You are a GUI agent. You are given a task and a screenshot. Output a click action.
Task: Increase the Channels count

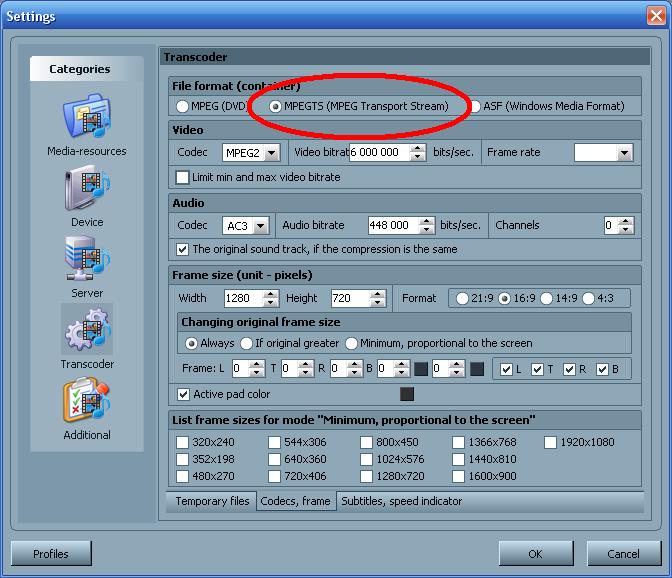[626, 221]
